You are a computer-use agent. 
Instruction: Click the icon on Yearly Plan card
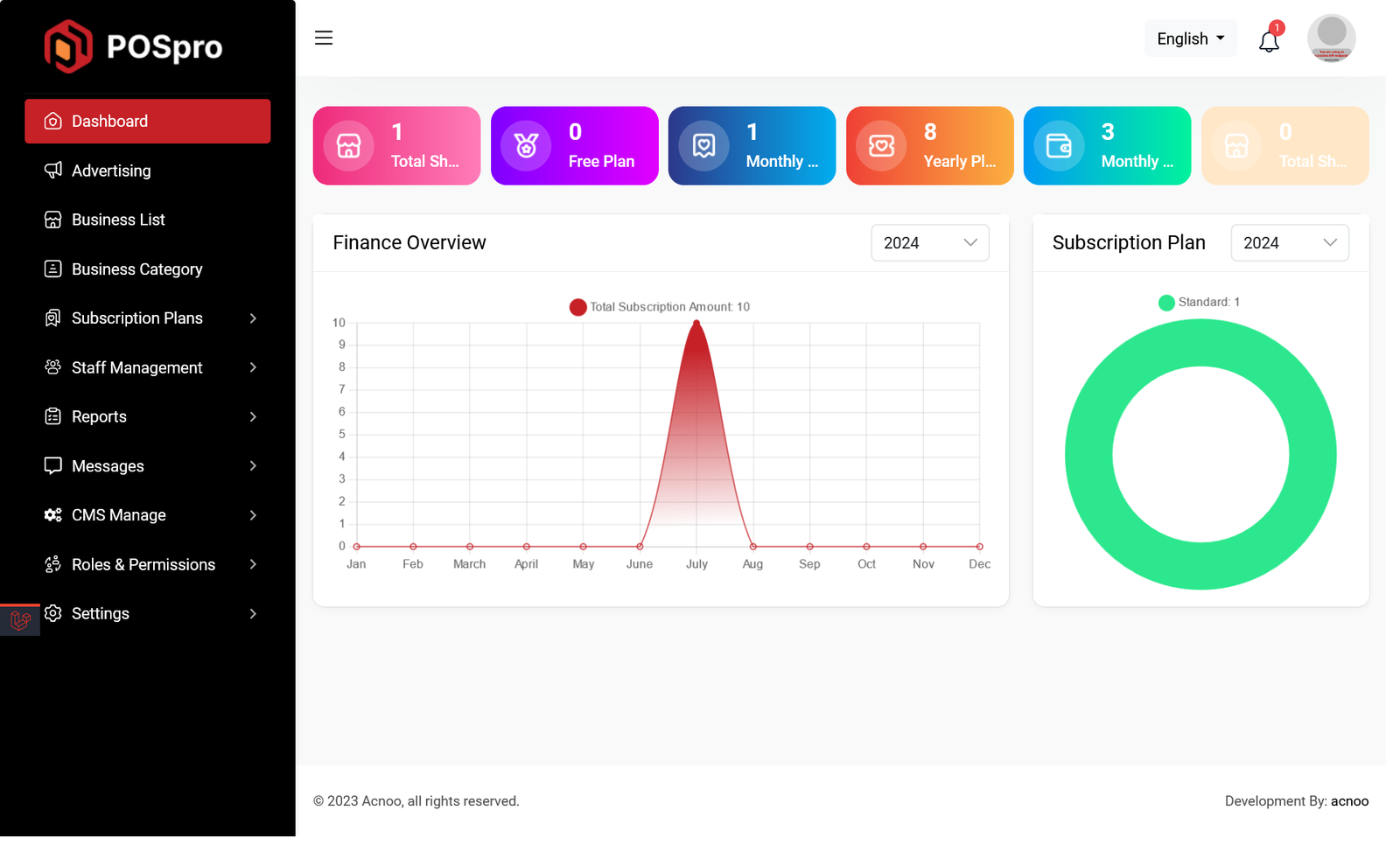(x=881, y=145)
